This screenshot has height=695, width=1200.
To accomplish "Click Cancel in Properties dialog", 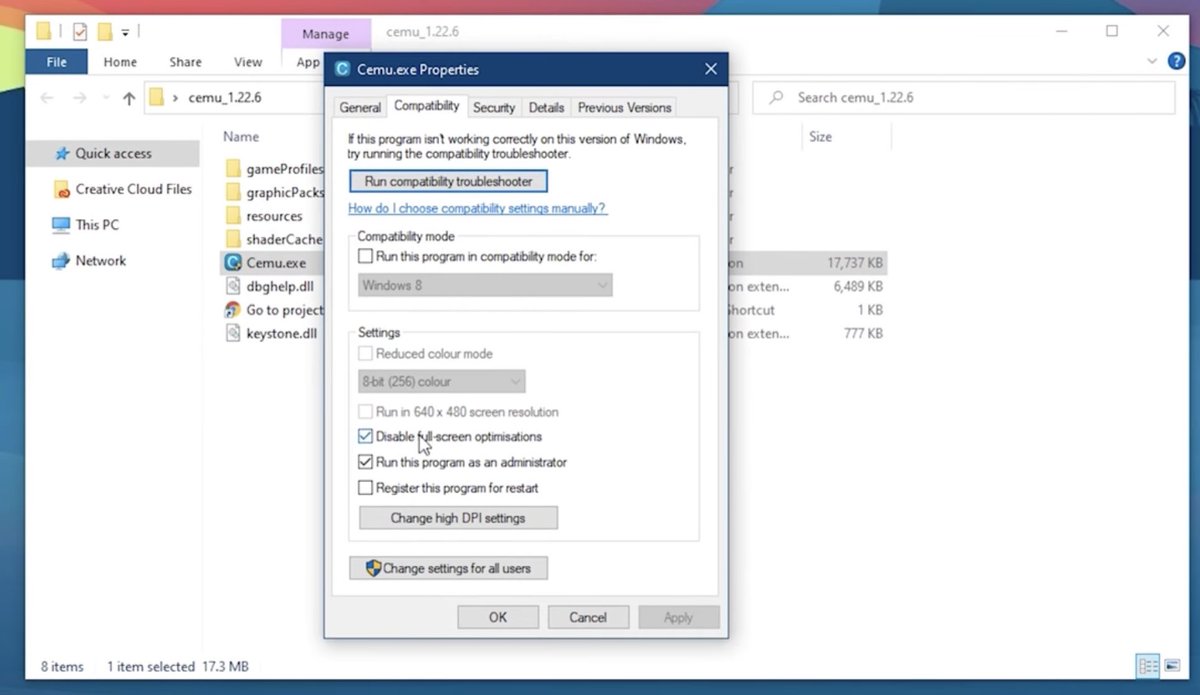I will (588, 617).
